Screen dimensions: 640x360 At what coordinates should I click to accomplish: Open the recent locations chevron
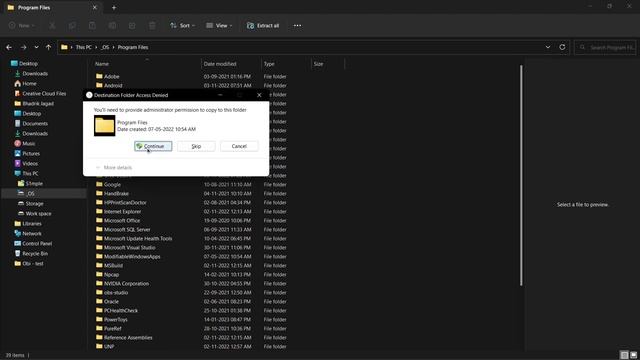(36, 47)
